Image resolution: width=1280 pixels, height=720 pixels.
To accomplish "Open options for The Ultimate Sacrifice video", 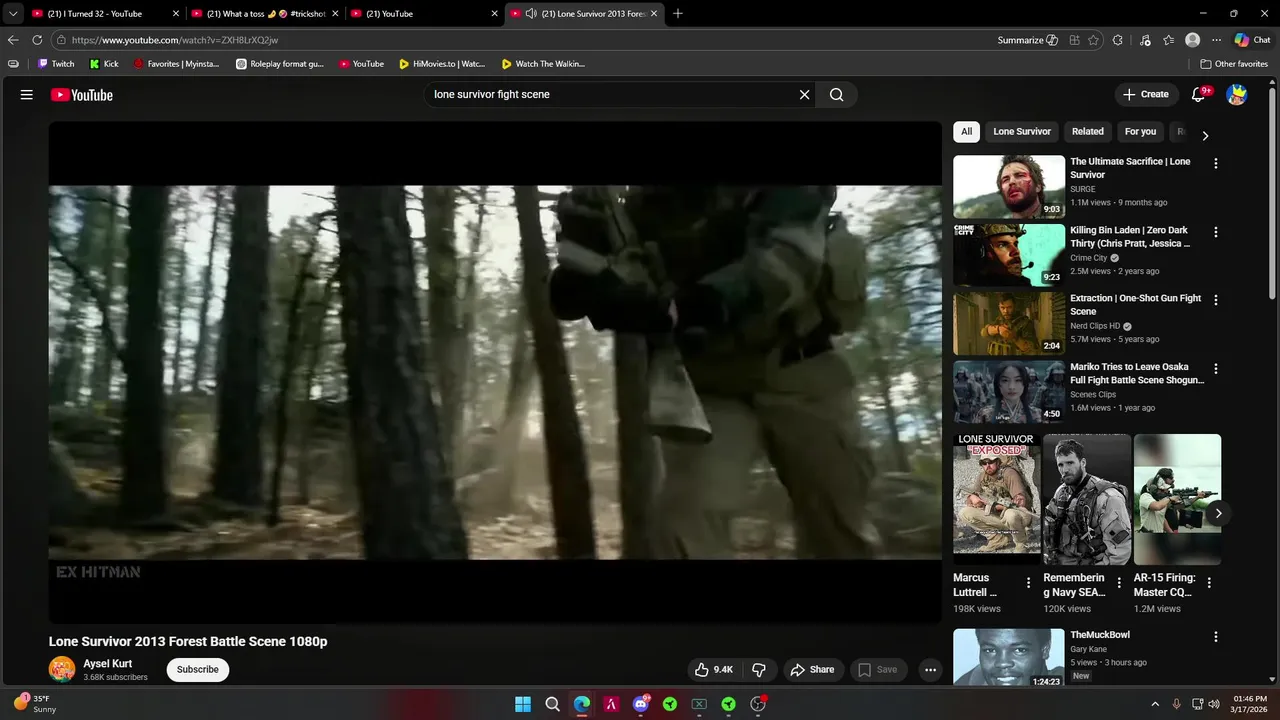I will click(1216, 163).
